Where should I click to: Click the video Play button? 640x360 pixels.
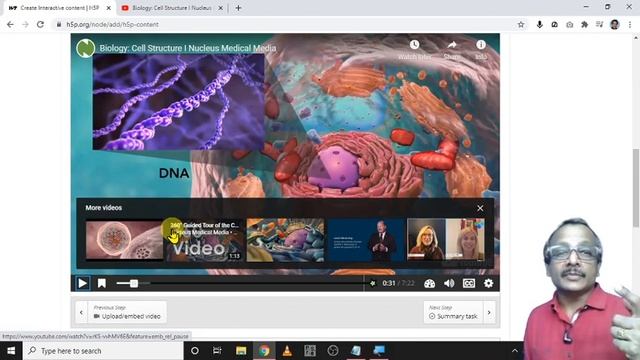coord(82,283)
